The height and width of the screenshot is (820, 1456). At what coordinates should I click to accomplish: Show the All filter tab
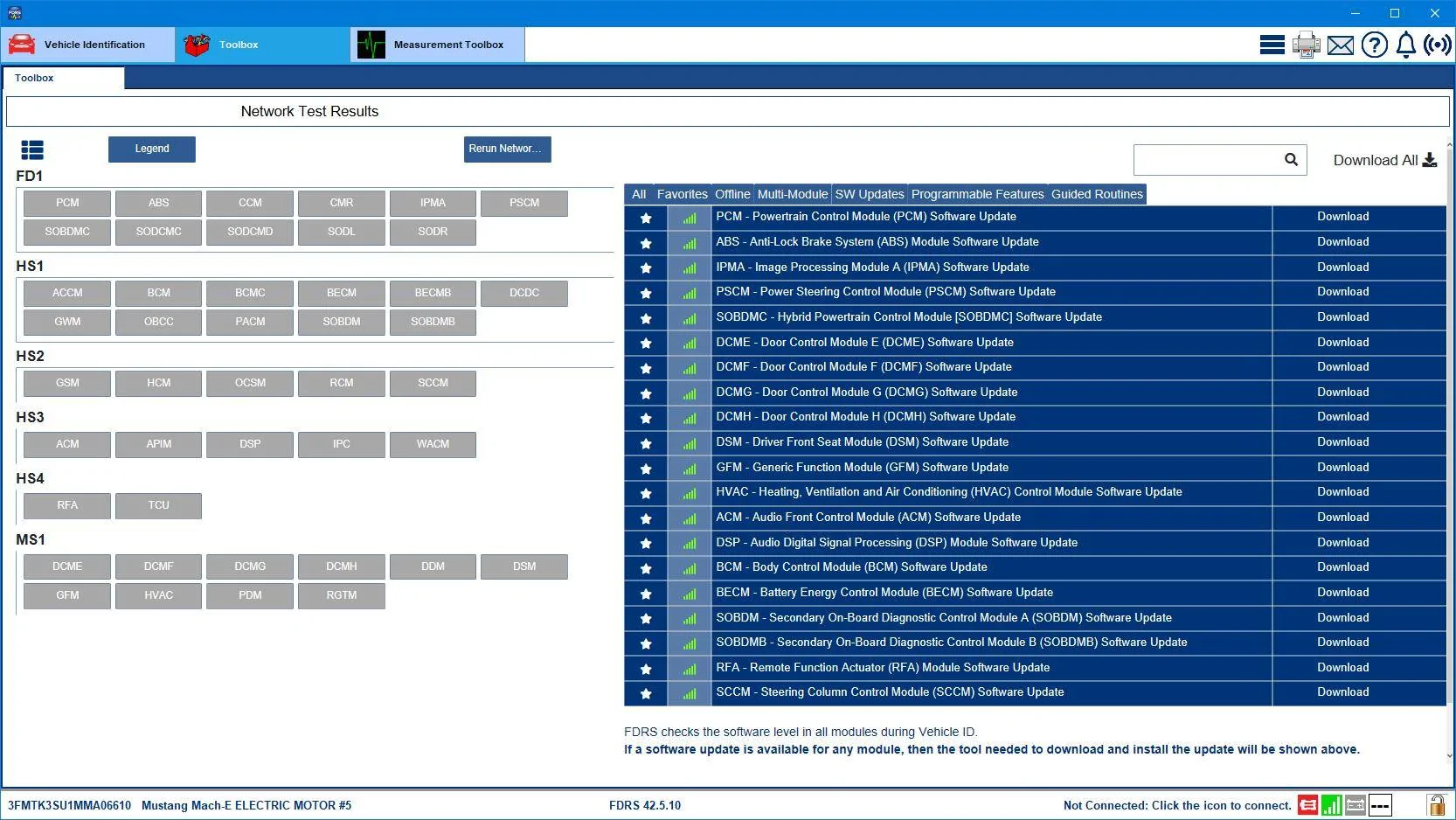[x=639, y=194]
